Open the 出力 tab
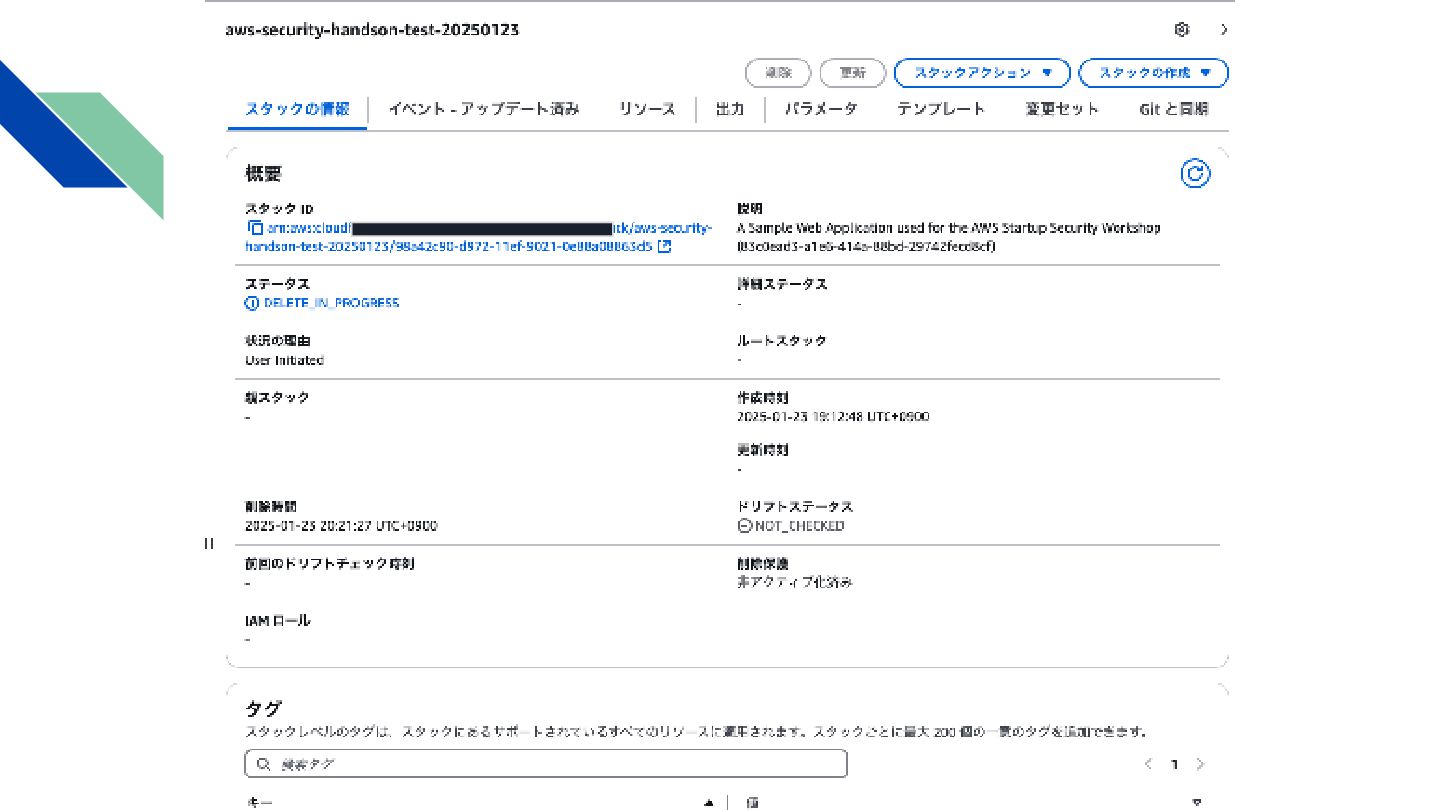The height and width of the screenshot is (810, 1440). click(730, 109)
